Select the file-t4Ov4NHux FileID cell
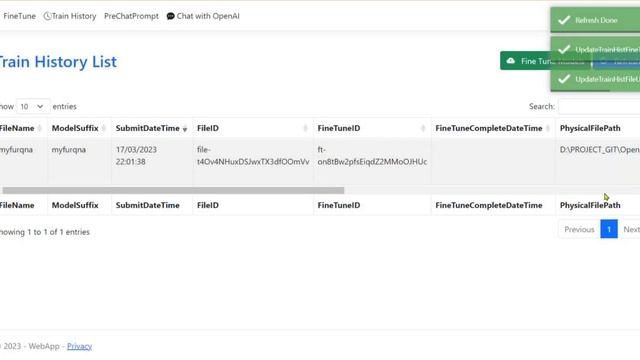Image resolution: width=640 pixels, height=360 pixels. [253, 161]
